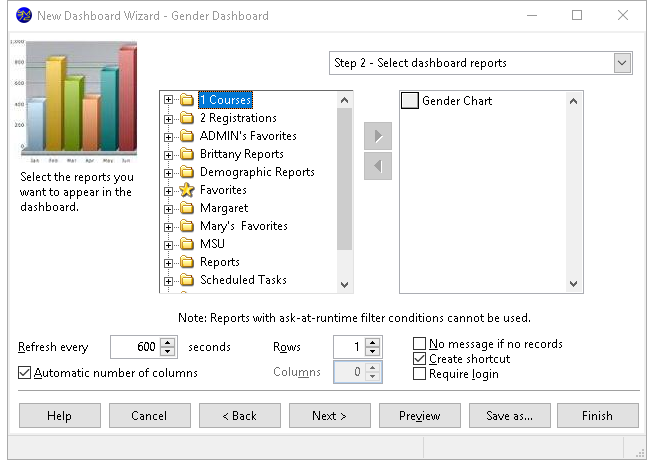This screenshot has width=654, height=467.
Task: Click the Scheduled Tasks folder icon
Action: 187,280
